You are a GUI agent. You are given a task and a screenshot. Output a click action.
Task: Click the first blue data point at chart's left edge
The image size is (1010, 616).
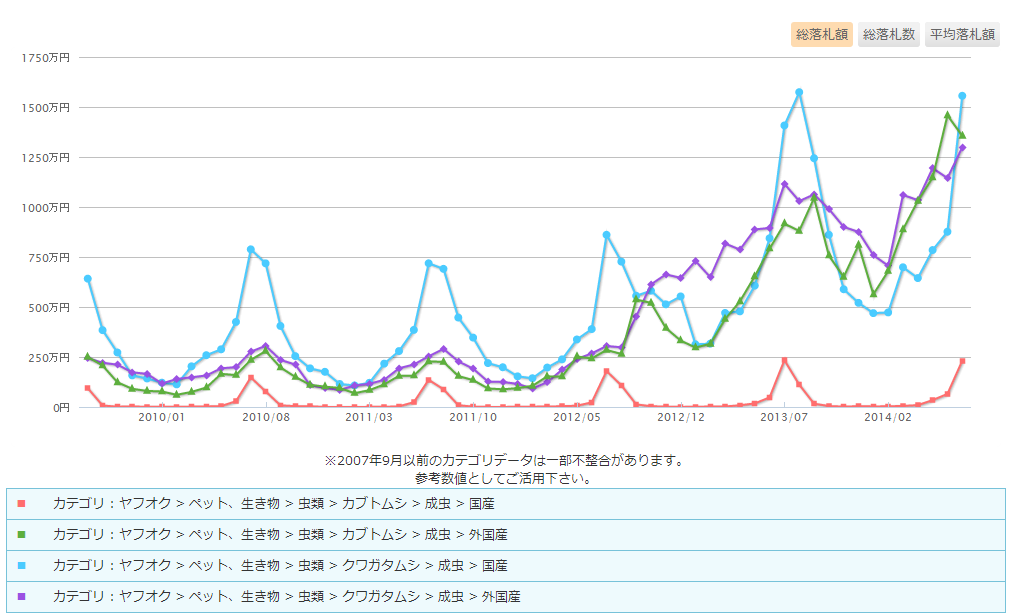click(x=87, y=278)
